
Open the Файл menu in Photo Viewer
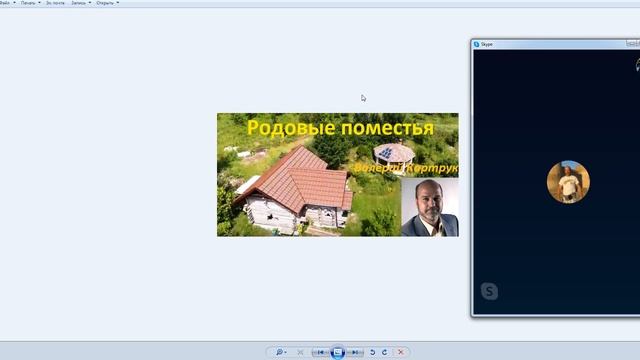(x=7, y=3)
